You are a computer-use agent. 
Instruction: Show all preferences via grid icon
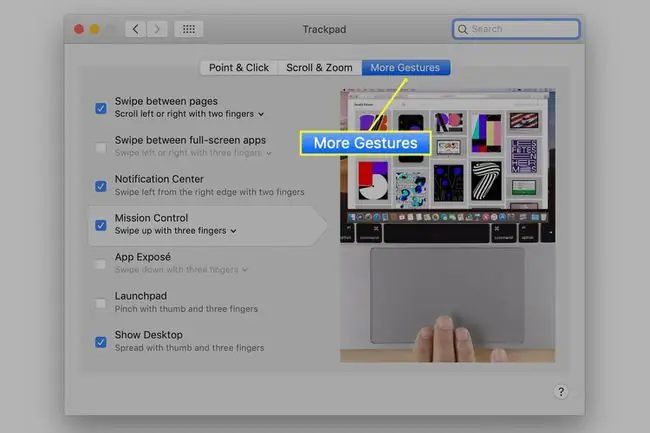coord(189,29)
